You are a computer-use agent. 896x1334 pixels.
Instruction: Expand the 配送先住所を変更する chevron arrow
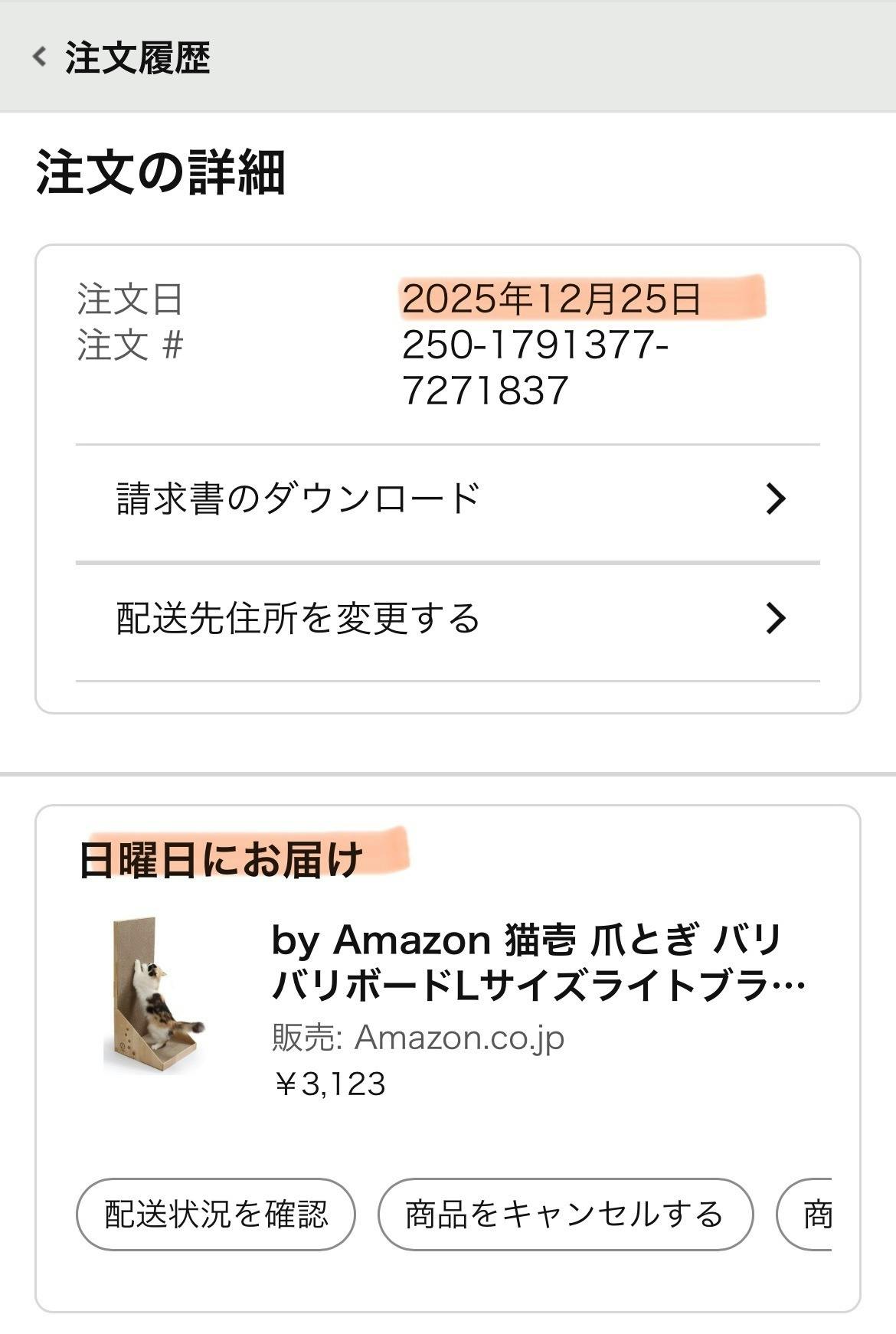[775, 618]
